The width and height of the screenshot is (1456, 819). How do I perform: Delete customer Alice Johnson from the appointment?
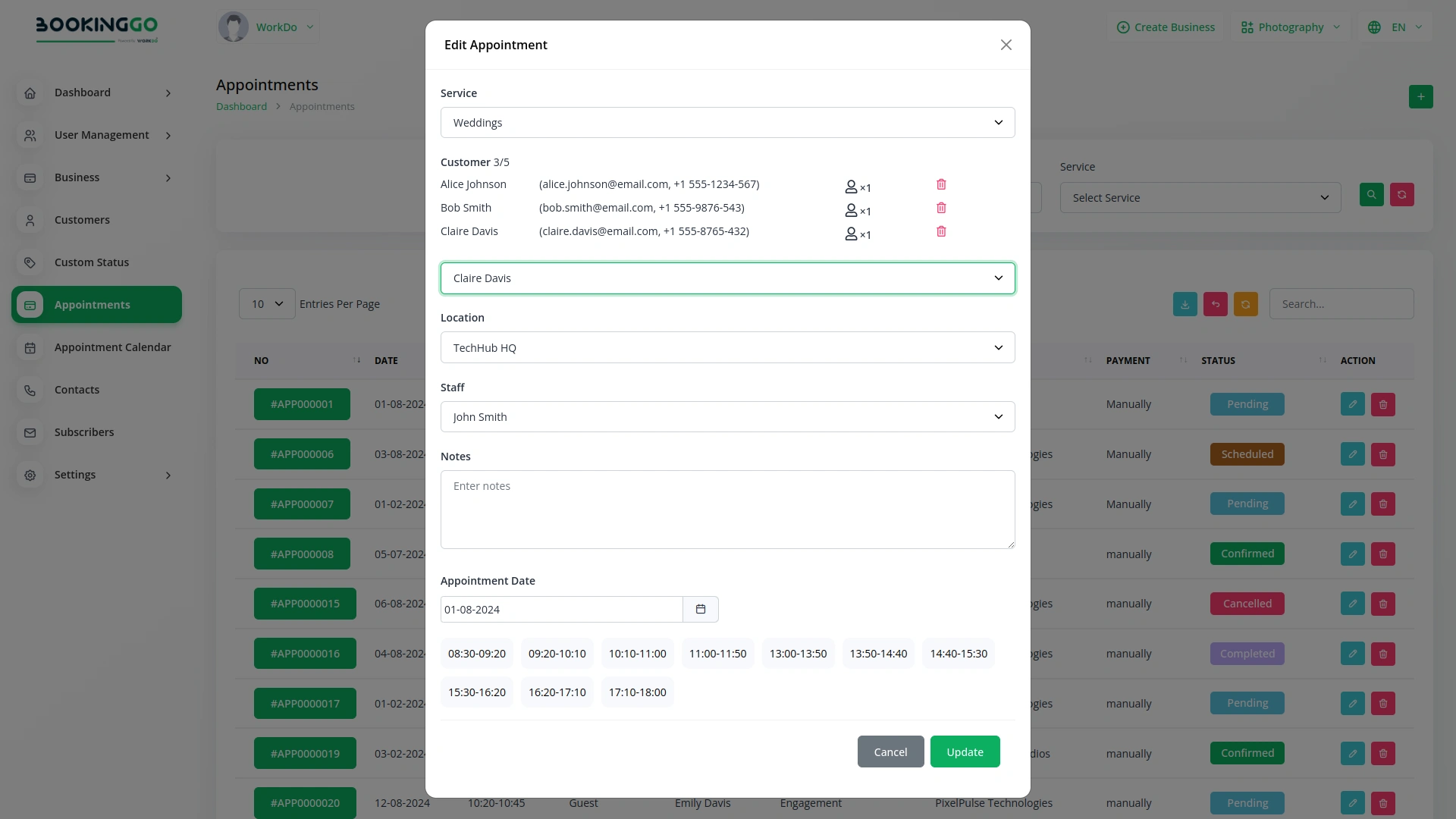click(x=940, y=184)
